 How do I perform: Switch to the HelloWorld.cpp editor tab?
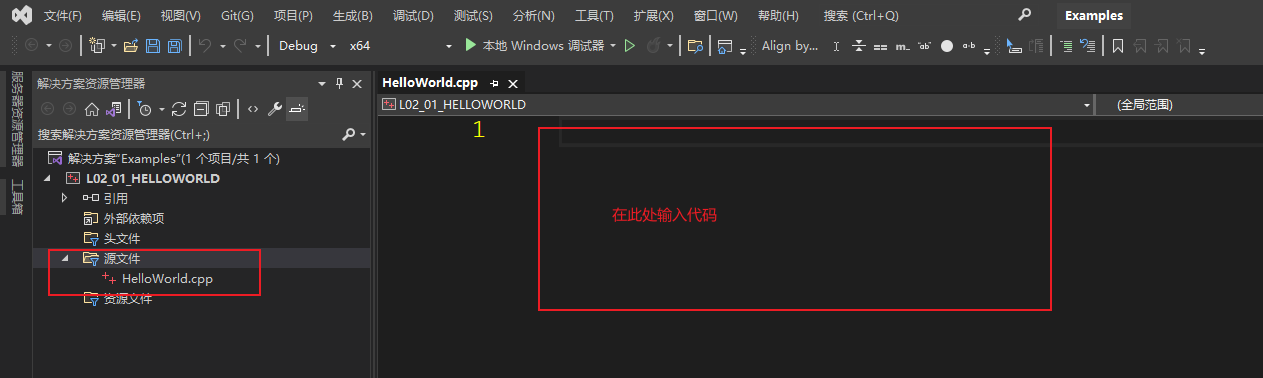[x=430, y=83]
